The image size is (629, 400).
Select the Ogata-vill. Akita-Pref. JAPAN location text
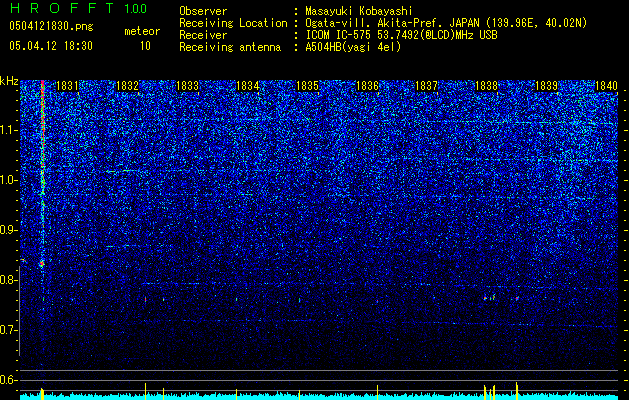click(446, 23)
